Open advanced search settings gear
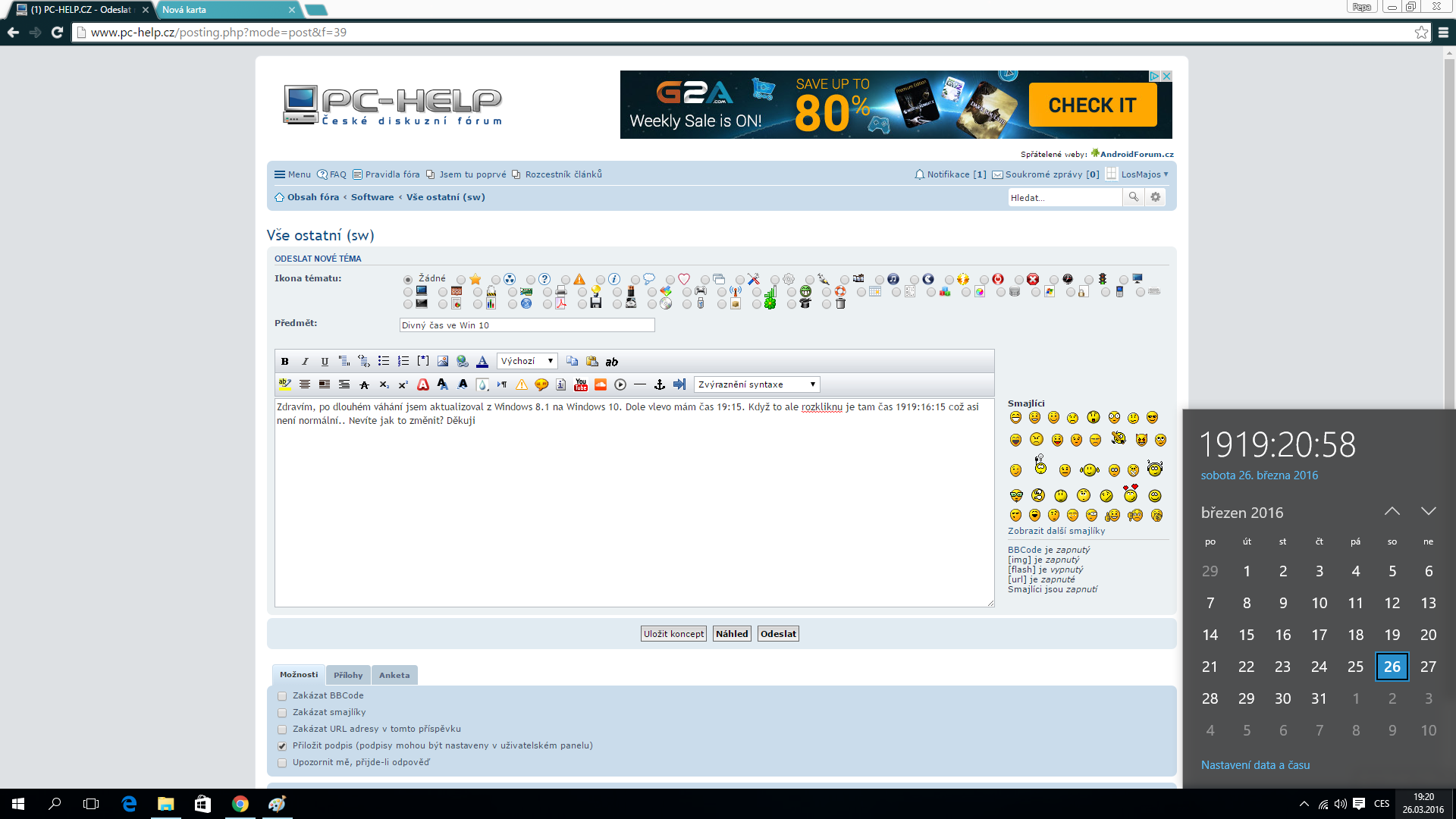1456x819 pixels. 1156,197
